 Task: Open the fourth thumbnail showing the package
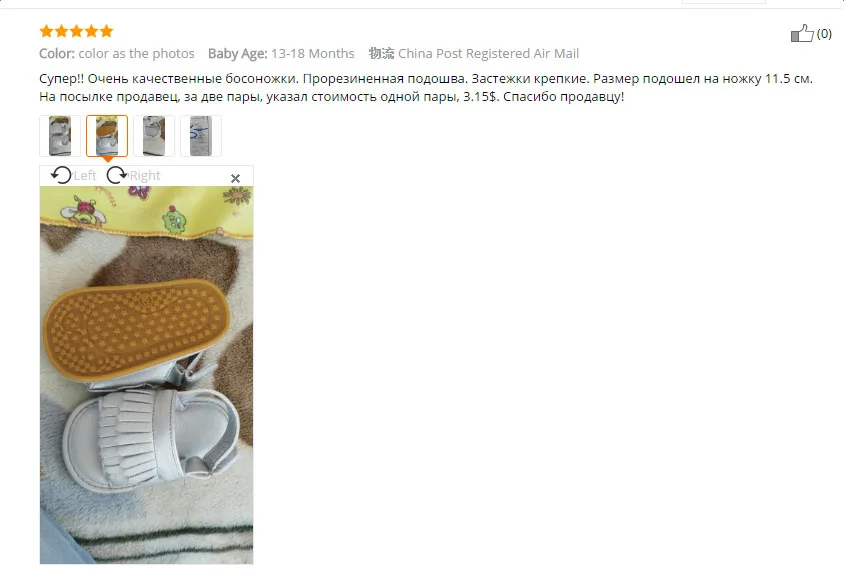point(201,136)
